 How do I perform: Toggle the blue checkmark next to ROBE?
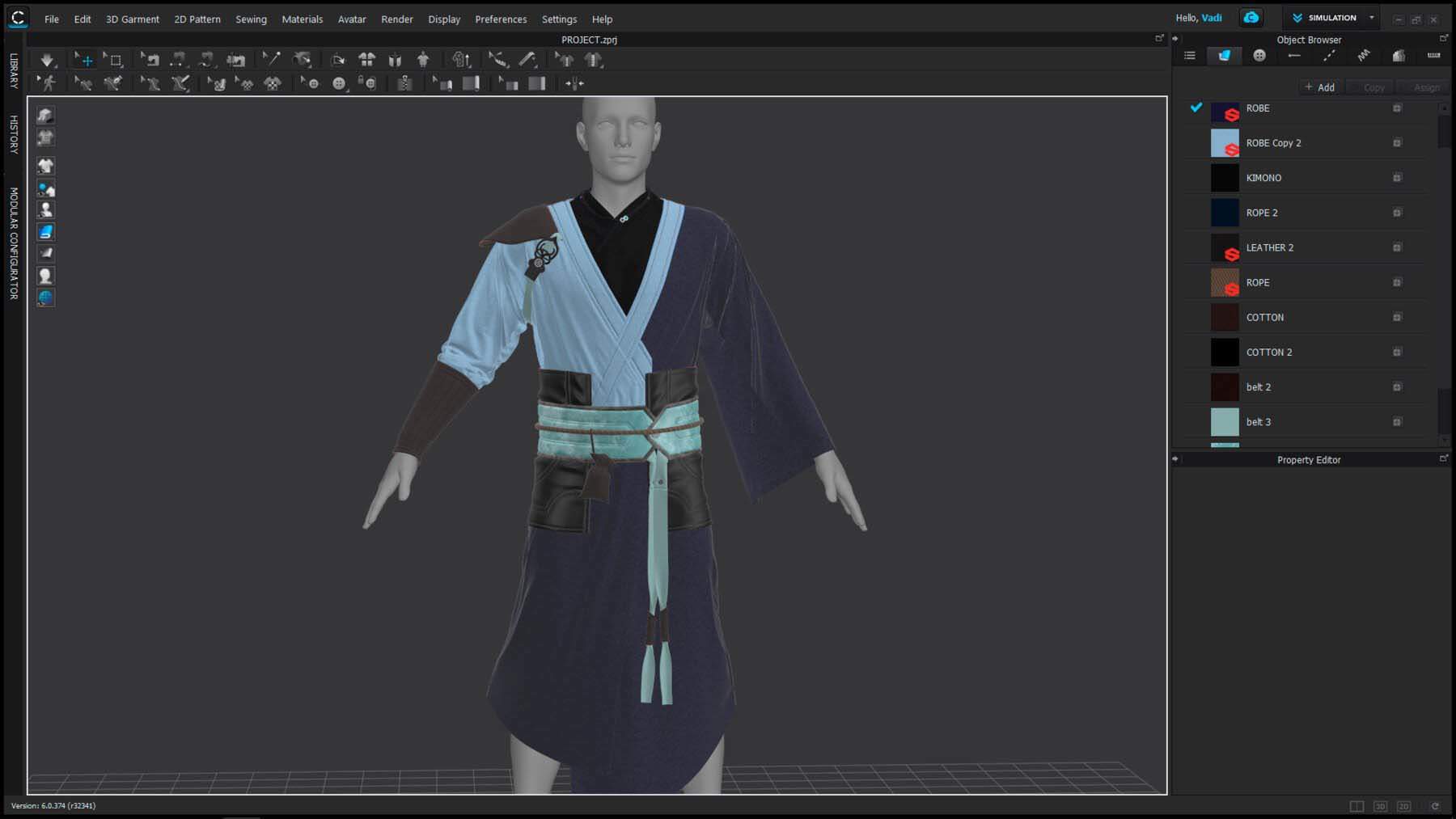1196,108
